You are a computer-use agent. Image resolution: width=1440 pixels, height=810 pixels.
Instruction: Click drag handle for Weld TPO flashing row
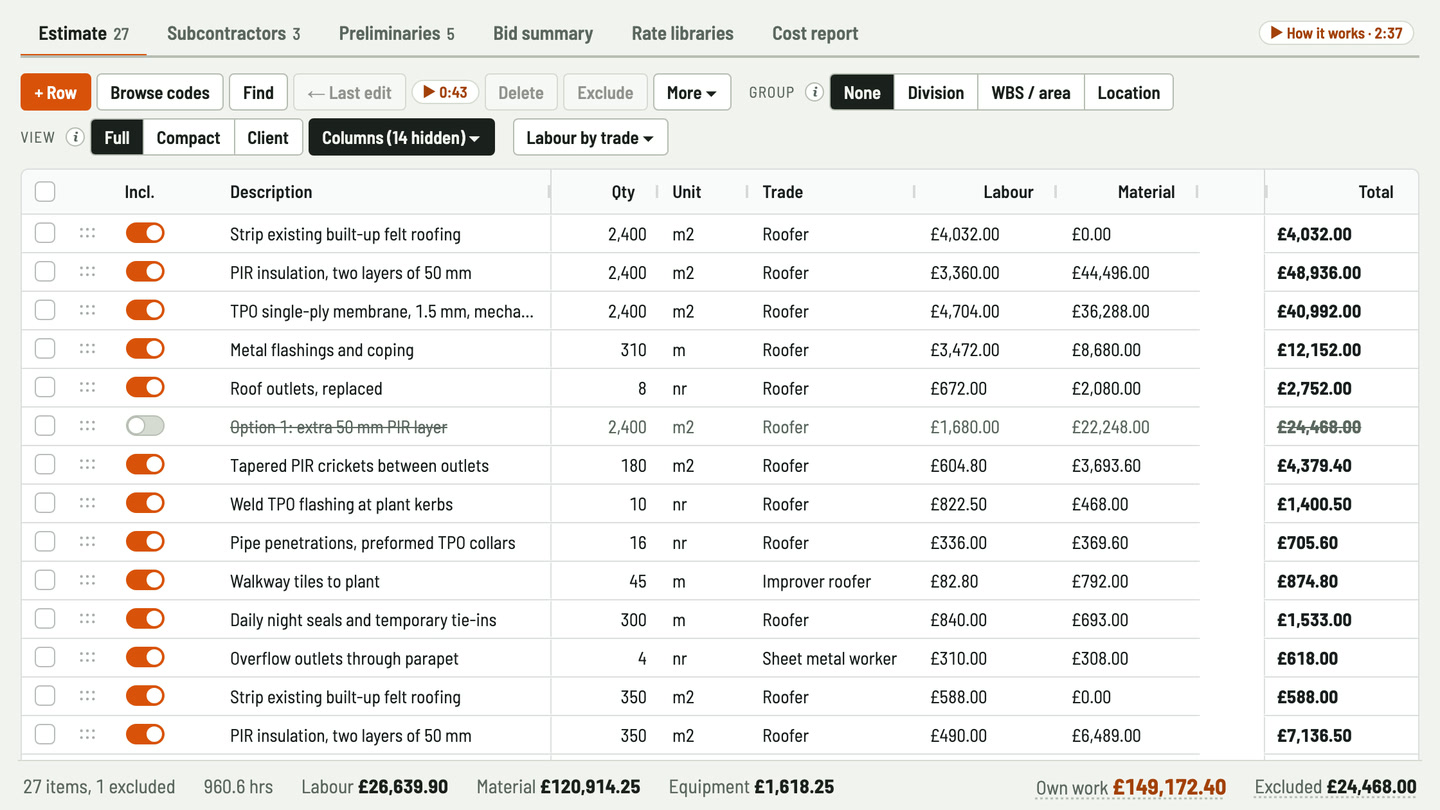point(88,504)
